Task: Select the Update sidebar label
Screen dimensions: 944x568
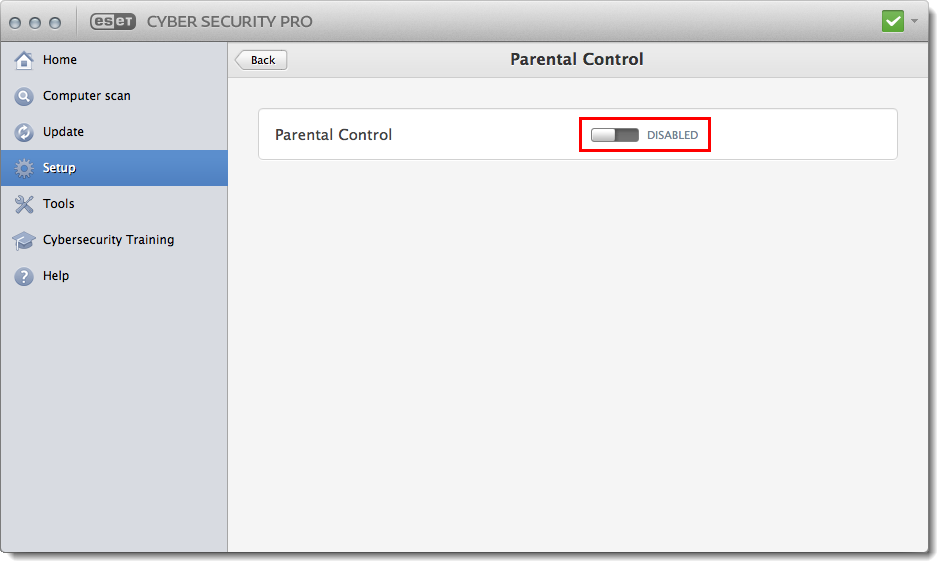Action: 63,132
